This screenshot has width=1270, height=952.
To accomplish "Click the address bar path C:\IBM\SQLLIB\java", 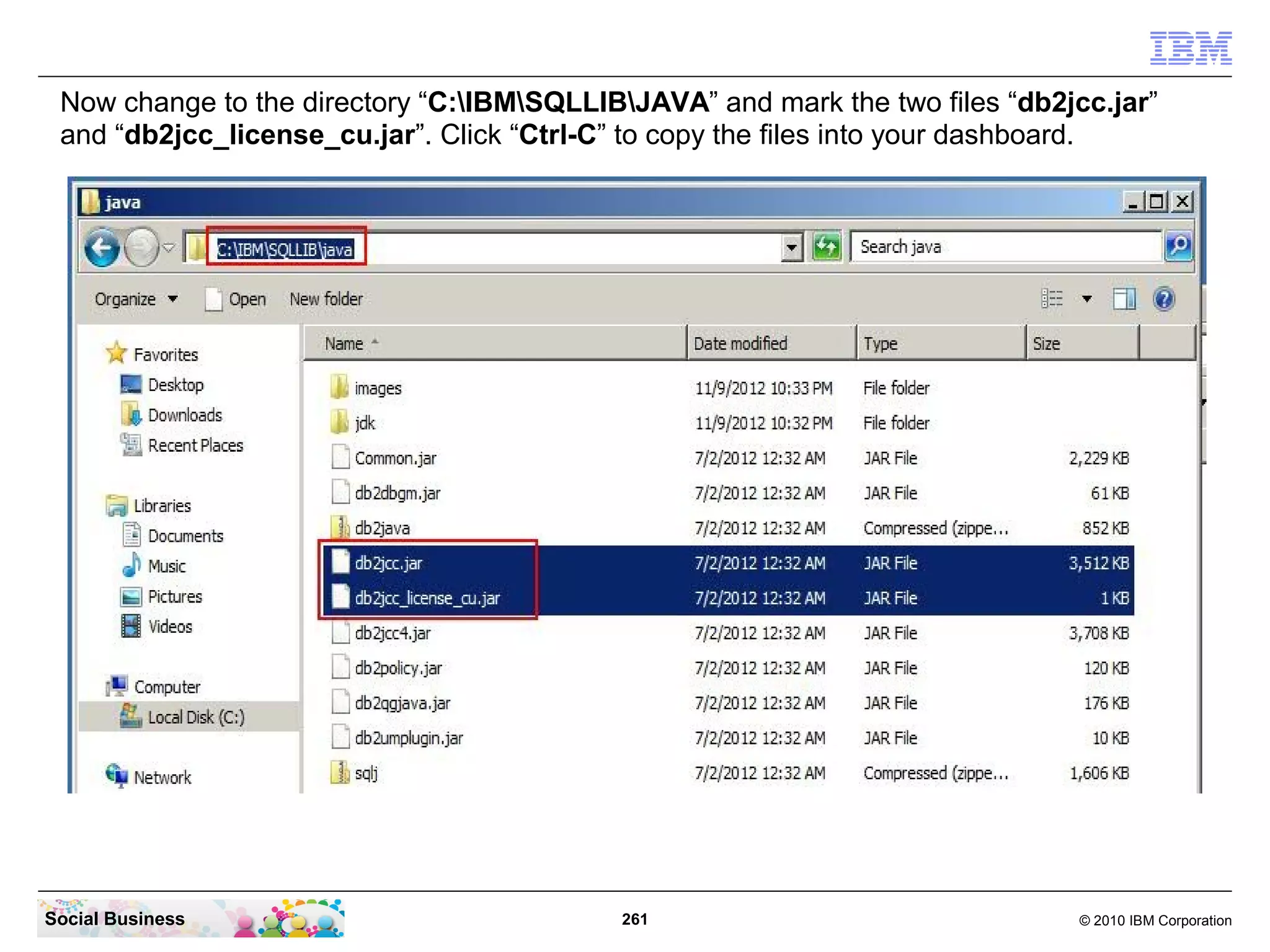I will (x=285, y=249).
